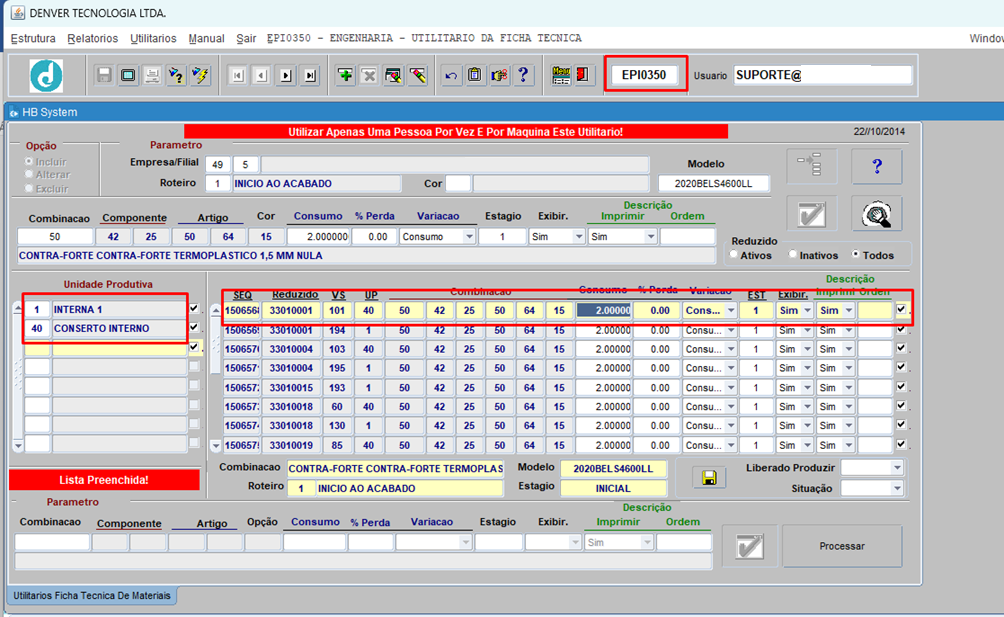
Task: Click the Save diskette toolbar icon
Action: pyautogui.click(x=104, y=76)
